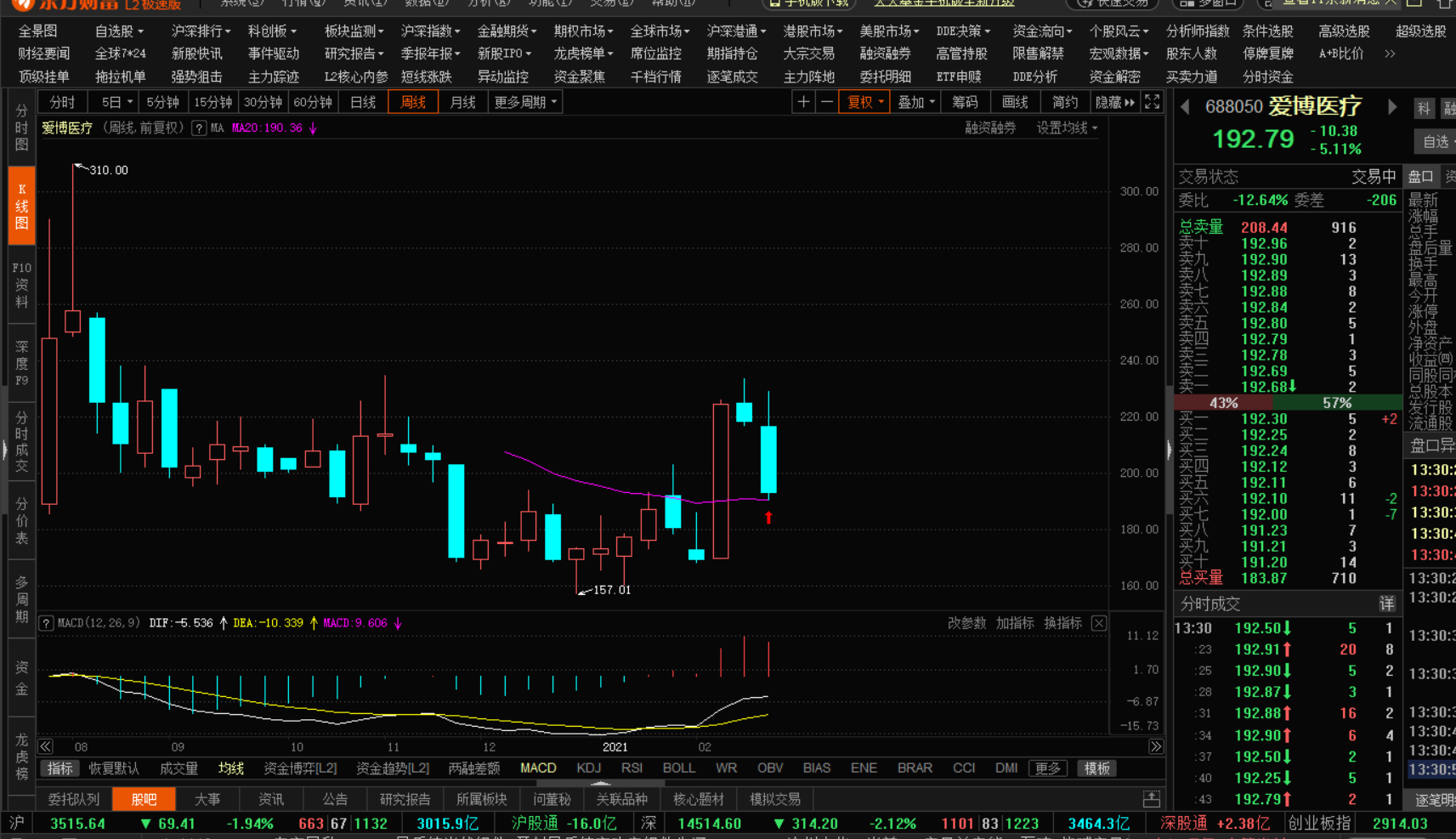
Task: Open 资金 in the left sidebar
Action: click(22, 677)
